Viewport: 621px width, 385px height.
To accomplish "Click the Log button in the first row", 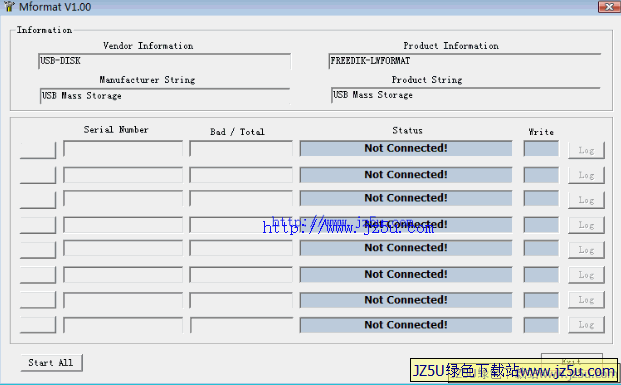I will click(x=586, y=151).
